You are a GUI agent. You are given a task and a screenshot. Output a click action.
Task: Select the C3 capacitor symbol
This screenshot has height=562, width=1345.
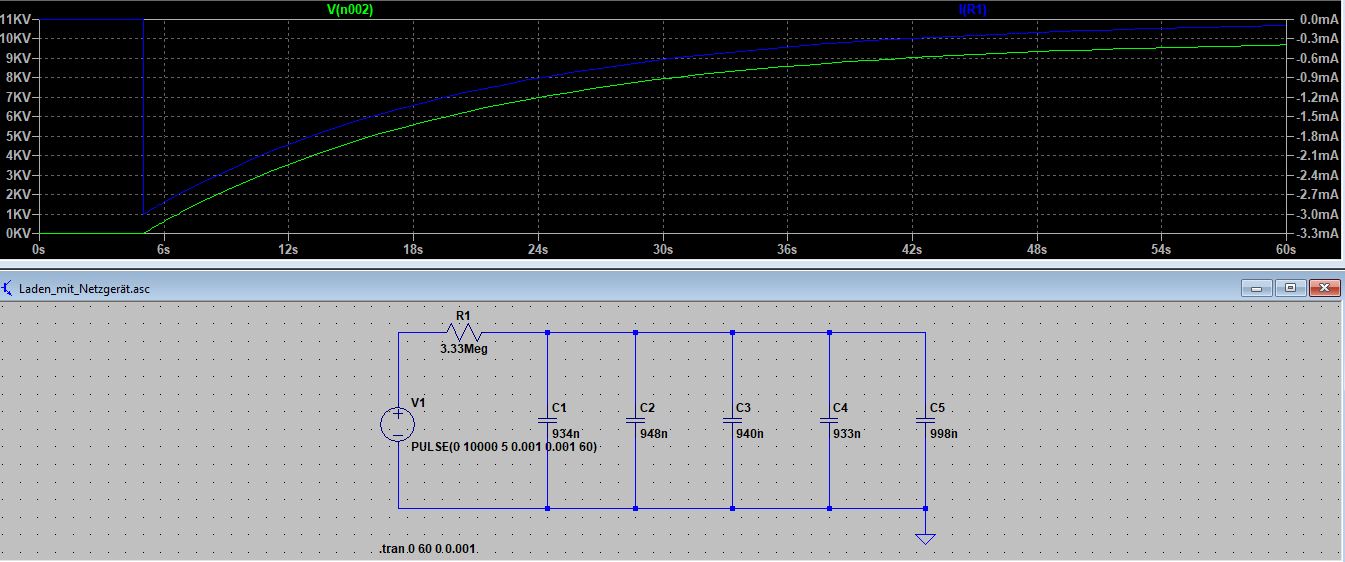(732, 420)
